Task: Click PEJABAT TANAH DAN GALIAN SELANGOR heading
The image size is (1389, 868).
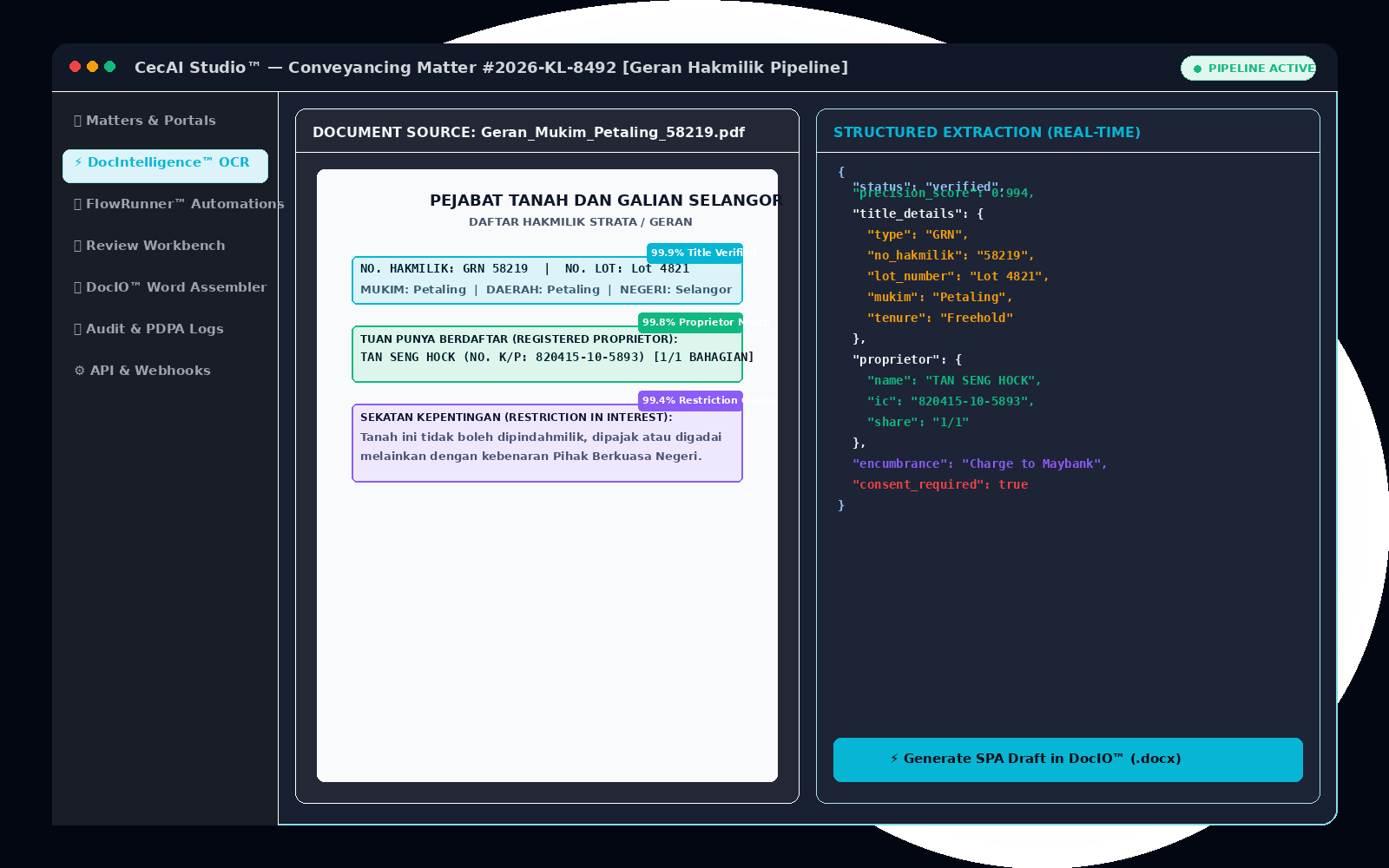Action: (x=606, y=201)
